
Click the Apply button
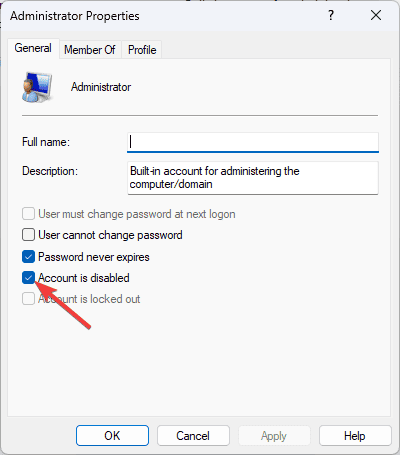(x=274, y=436)
